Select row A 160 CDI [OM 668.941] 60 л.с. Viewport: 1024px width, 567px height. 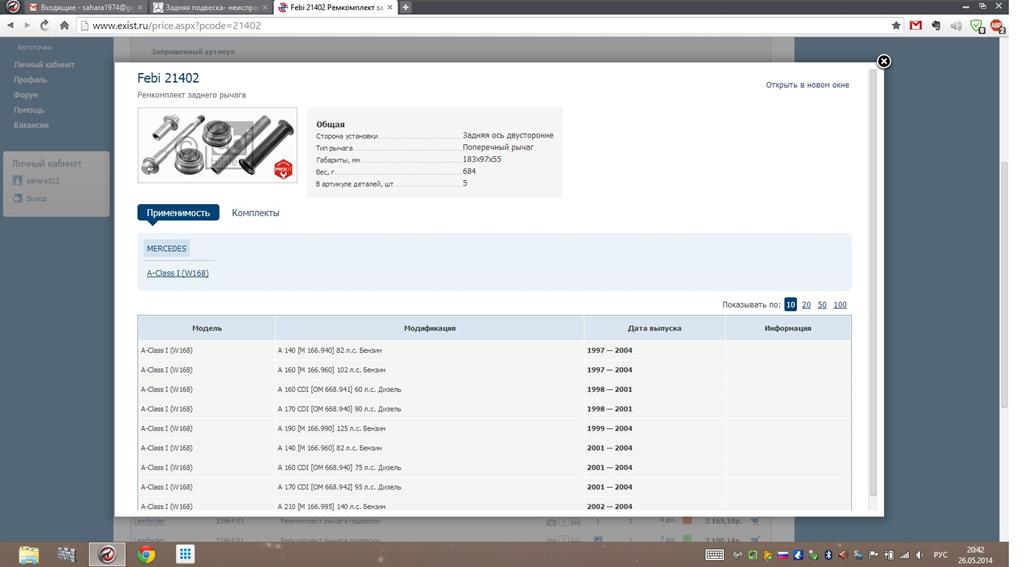pos(494,389)
